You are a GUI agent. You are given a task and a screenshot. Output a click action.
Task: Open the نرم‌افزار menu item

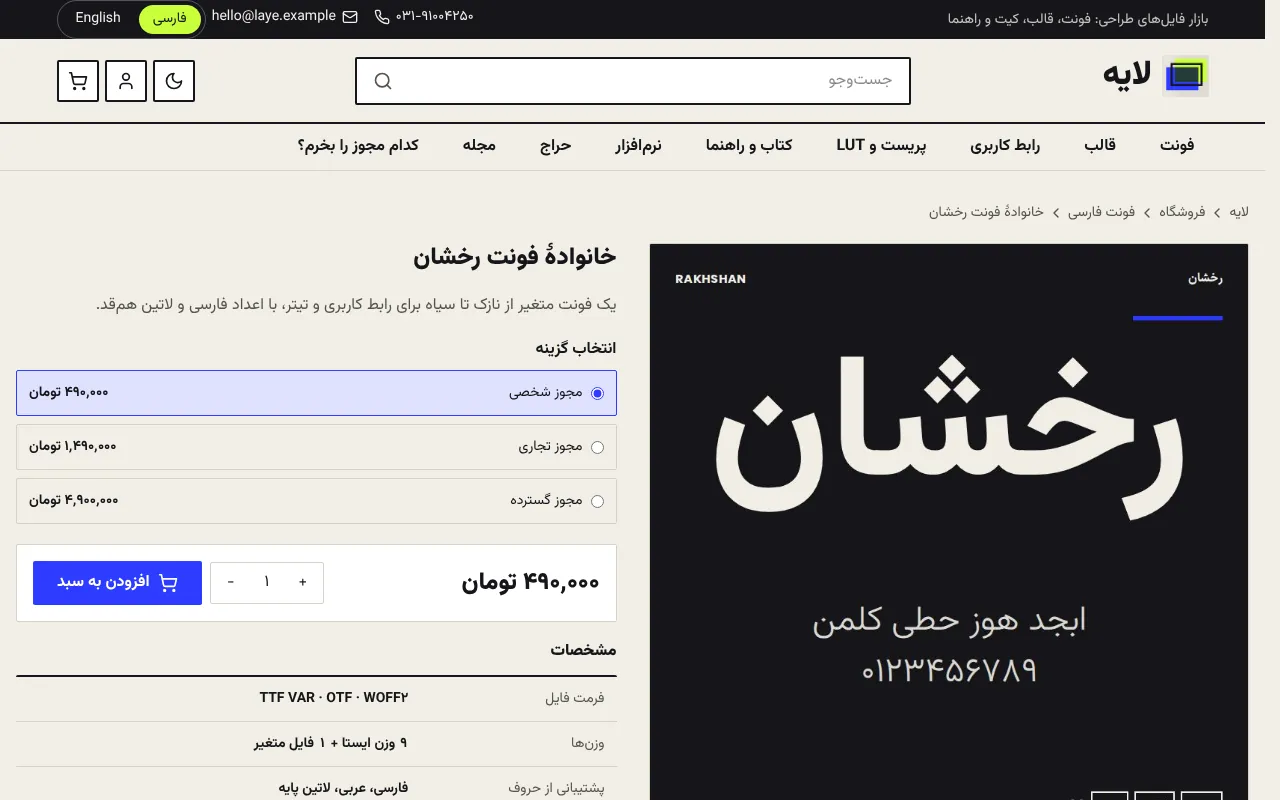coord(638,146)
